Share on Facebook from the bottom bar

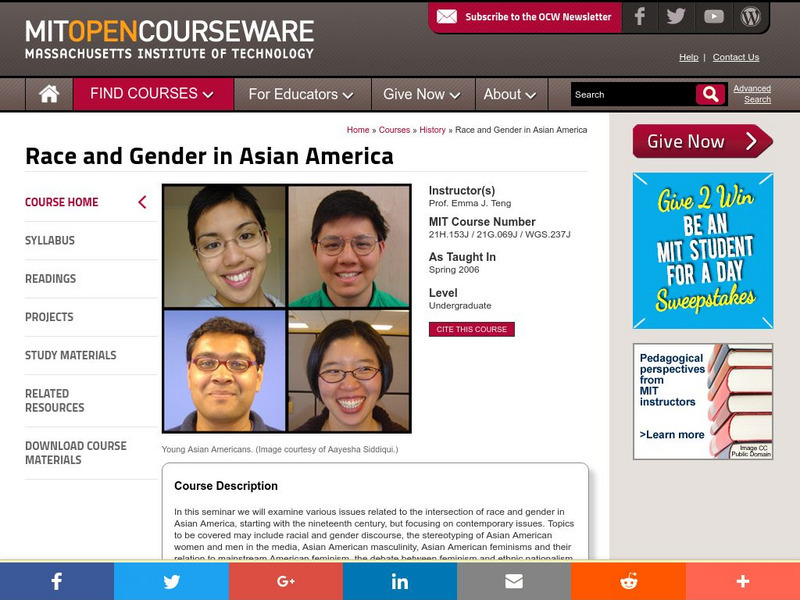[57, 581]
